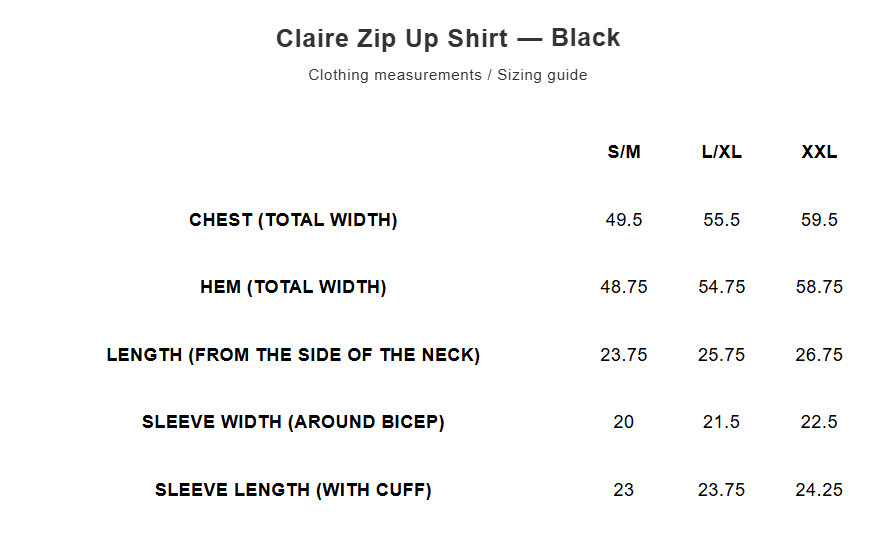Click the 23 sleeve length value for S/M
Image resolution: width=889 pixels, height=555 pixels.
coord(624,490)
